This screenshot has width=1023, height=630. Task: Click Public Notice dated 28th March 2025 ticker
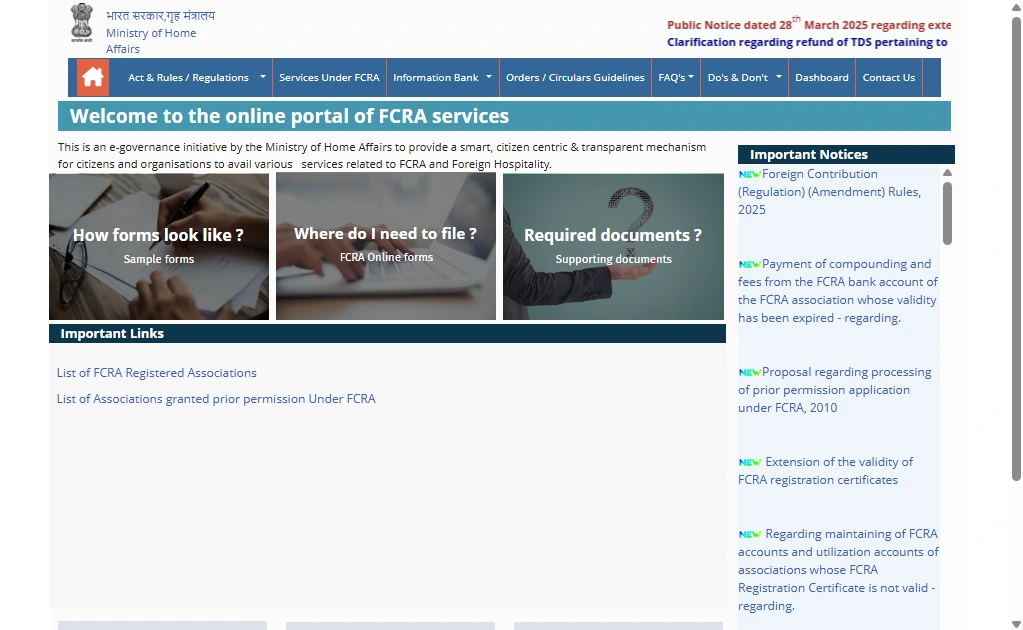click(809, 25)
